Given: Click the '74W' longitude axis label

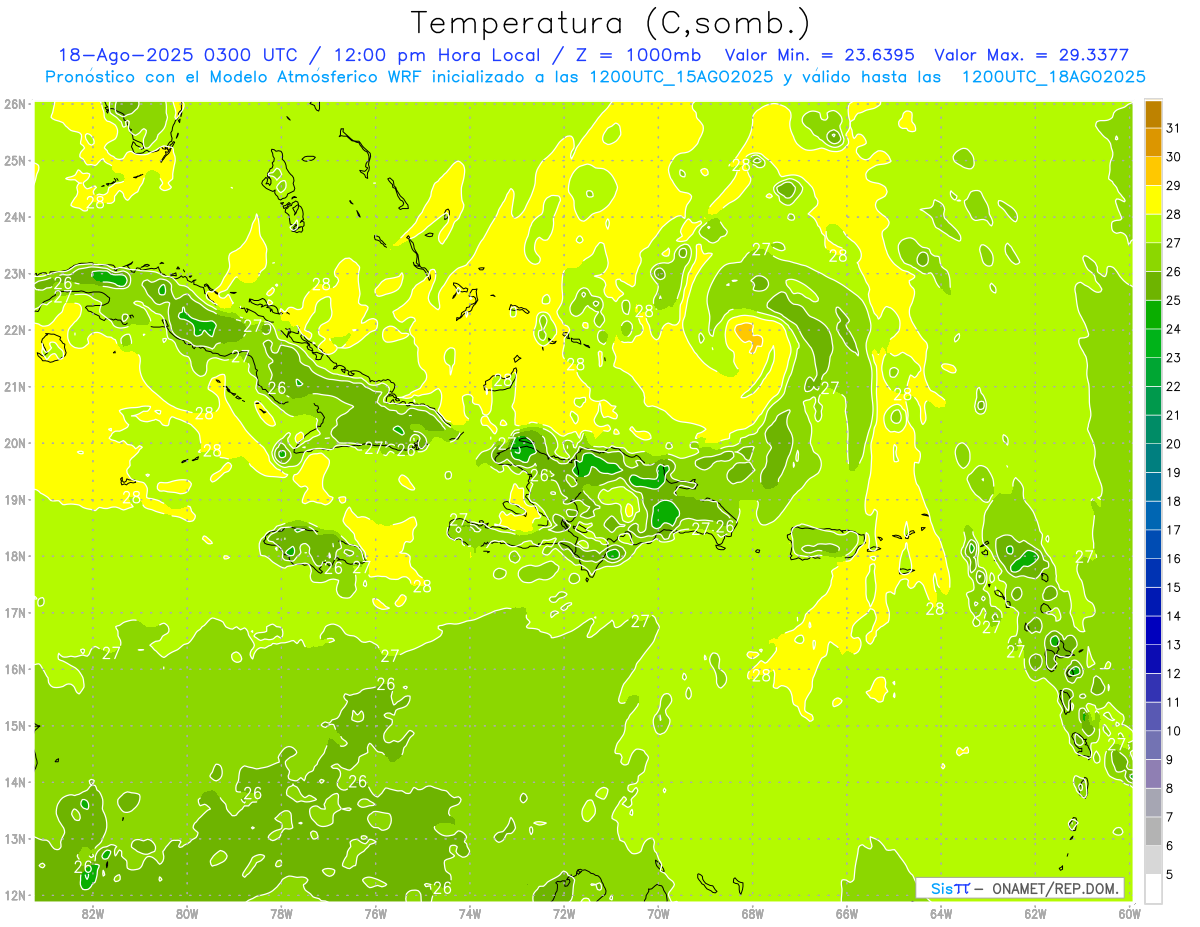Looking at the screenshot, I should 470,913.
